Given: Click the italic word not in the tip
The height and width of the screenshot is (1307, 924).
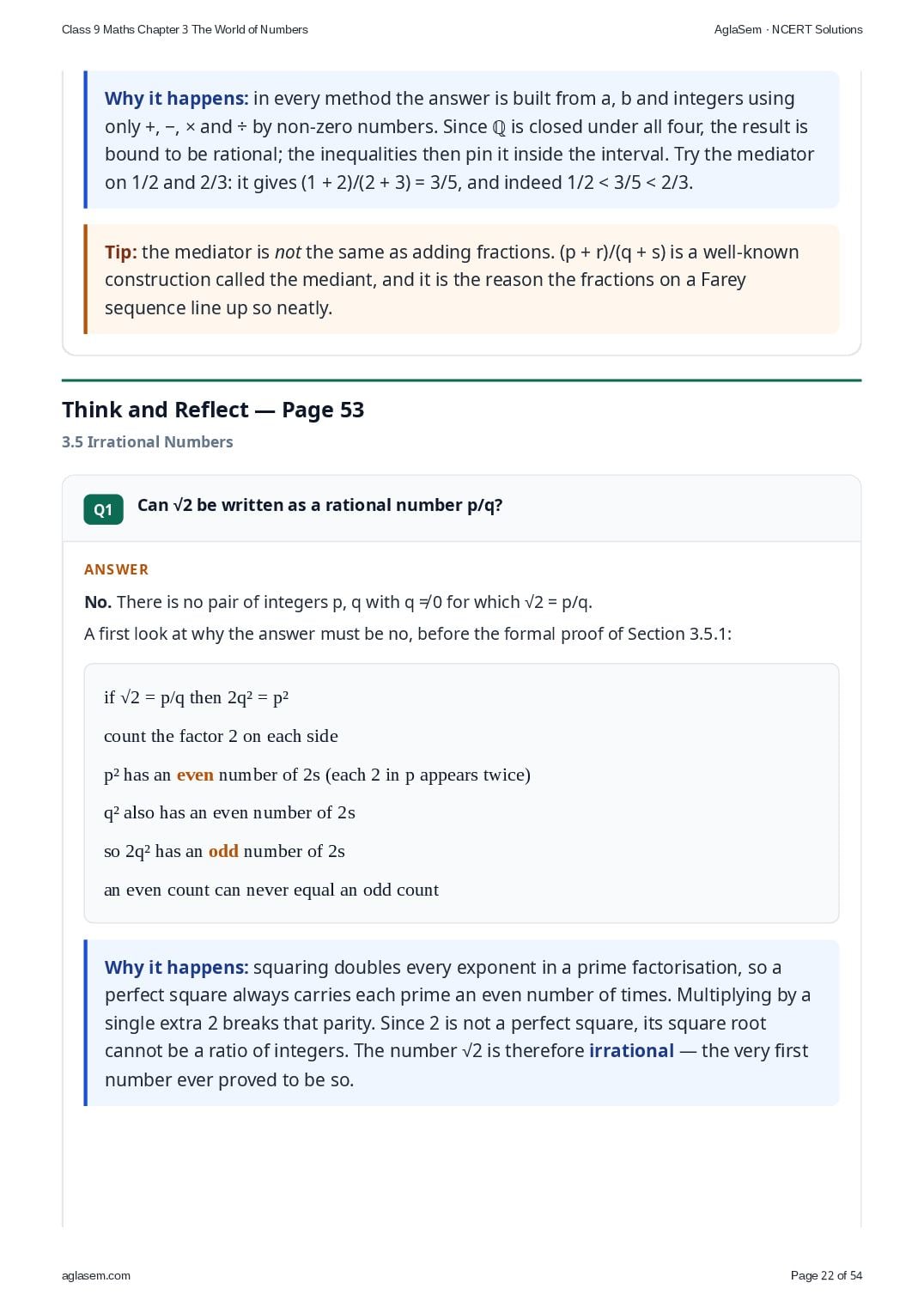Looking at the screenshot, I should coord(288,252).
